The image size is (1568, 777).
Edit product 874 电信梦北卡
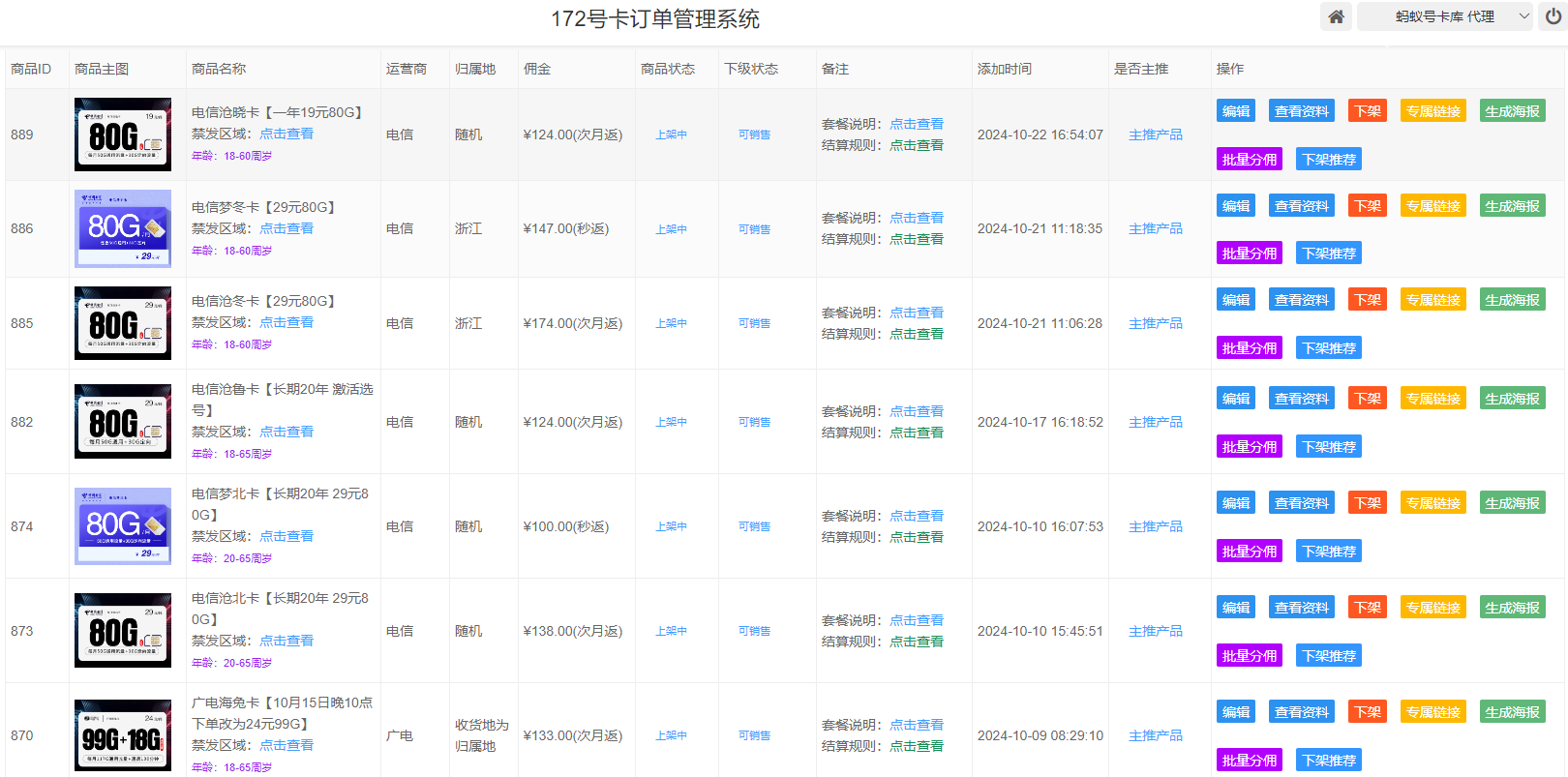1236,503
